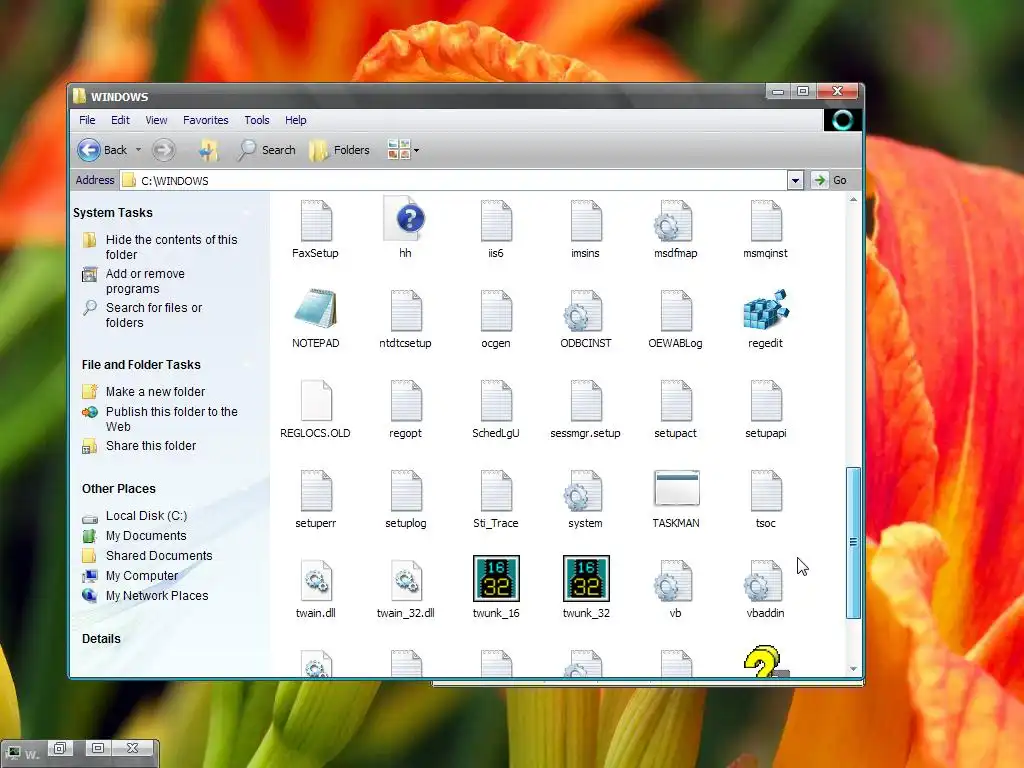Open the Tools menu
Screen dimensions: 1024x768
[x=257, y=120]
